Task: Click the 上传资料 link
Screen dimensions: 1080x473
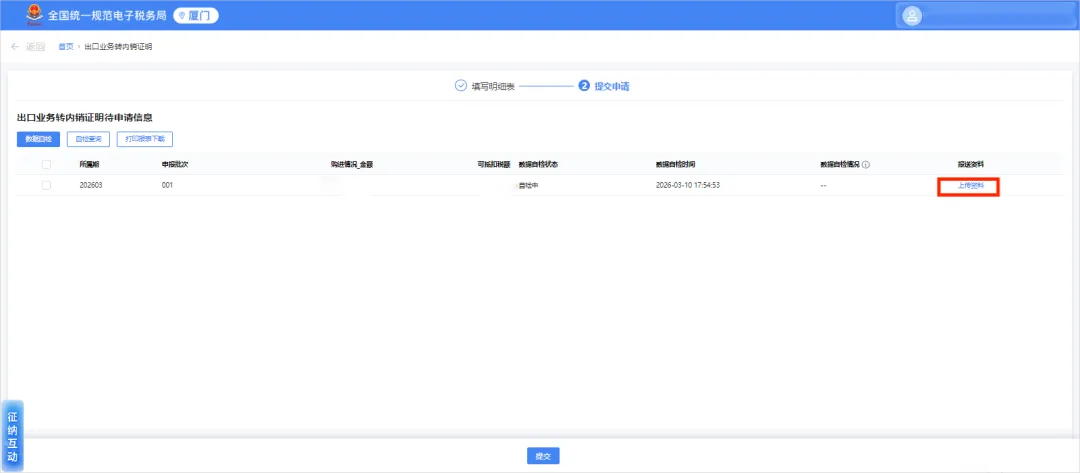Action: pos(970,186)
